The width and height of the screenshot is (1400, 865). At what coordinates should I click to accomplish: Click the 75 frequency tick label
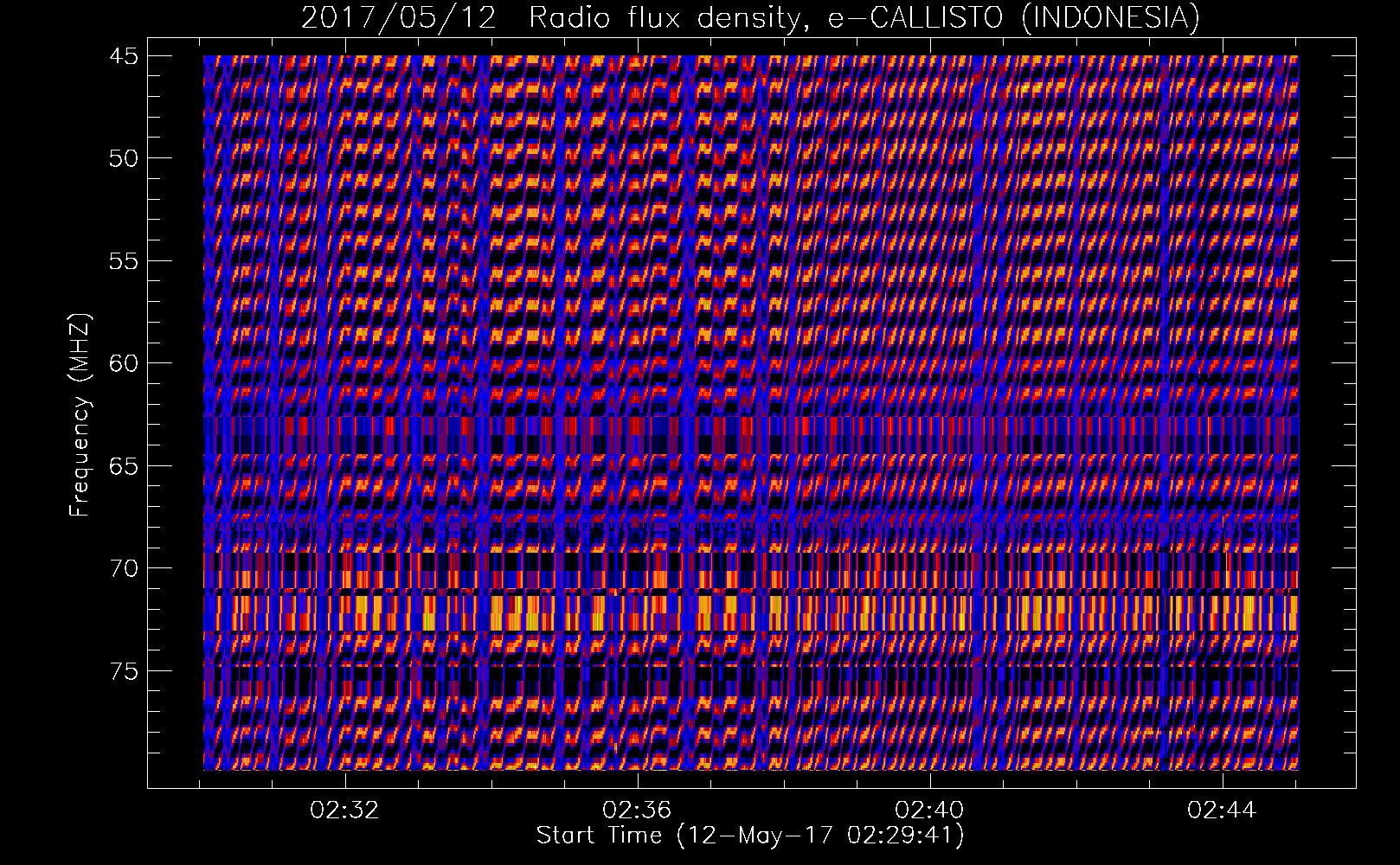(124, 671)
